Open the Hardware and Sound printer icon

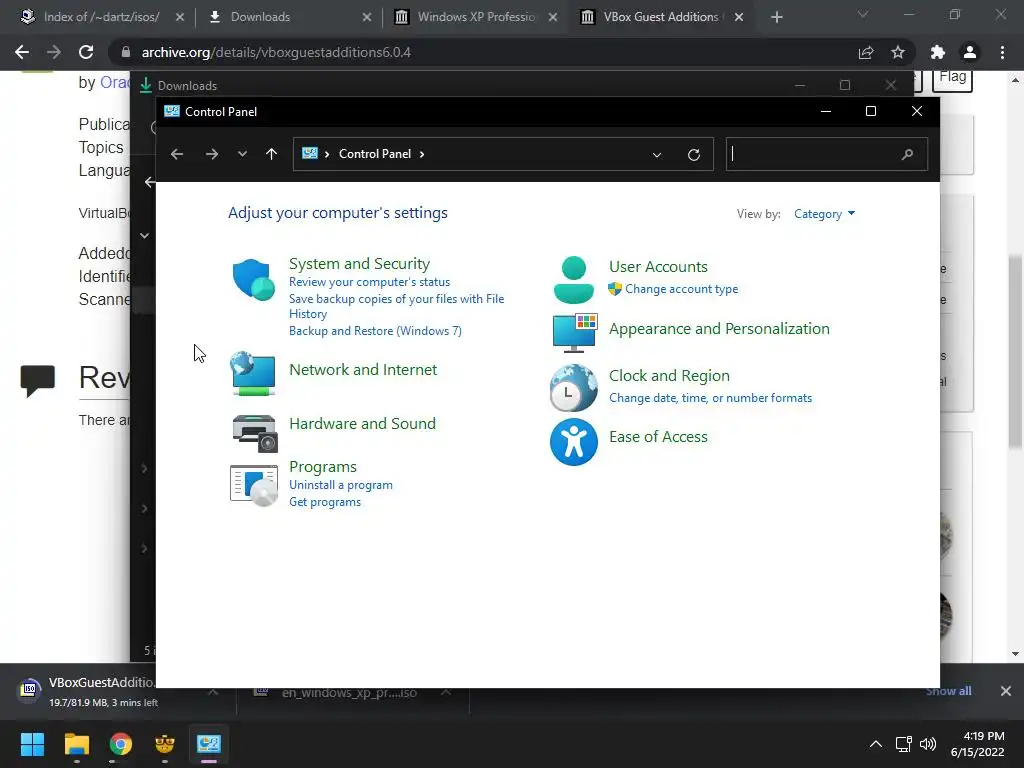click(255, 433)
